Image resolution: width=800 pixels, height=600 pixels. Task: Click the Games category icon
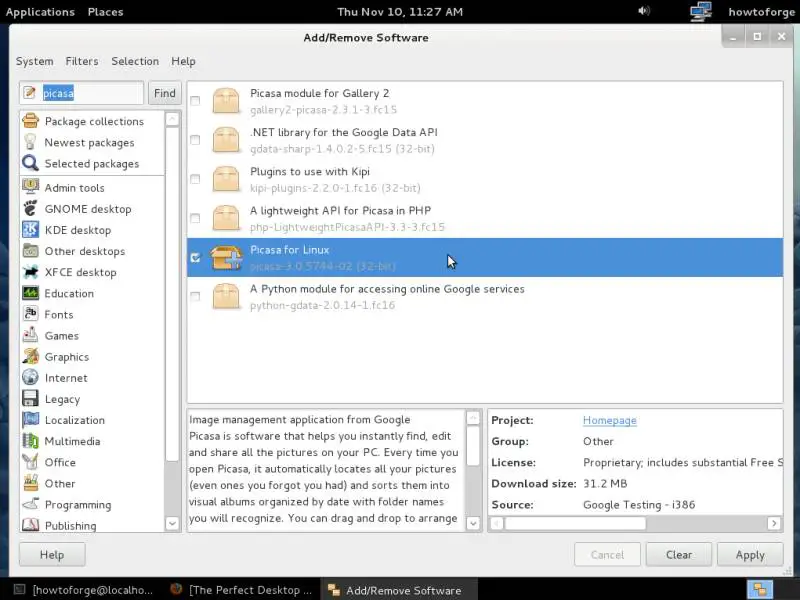(31, 335)
